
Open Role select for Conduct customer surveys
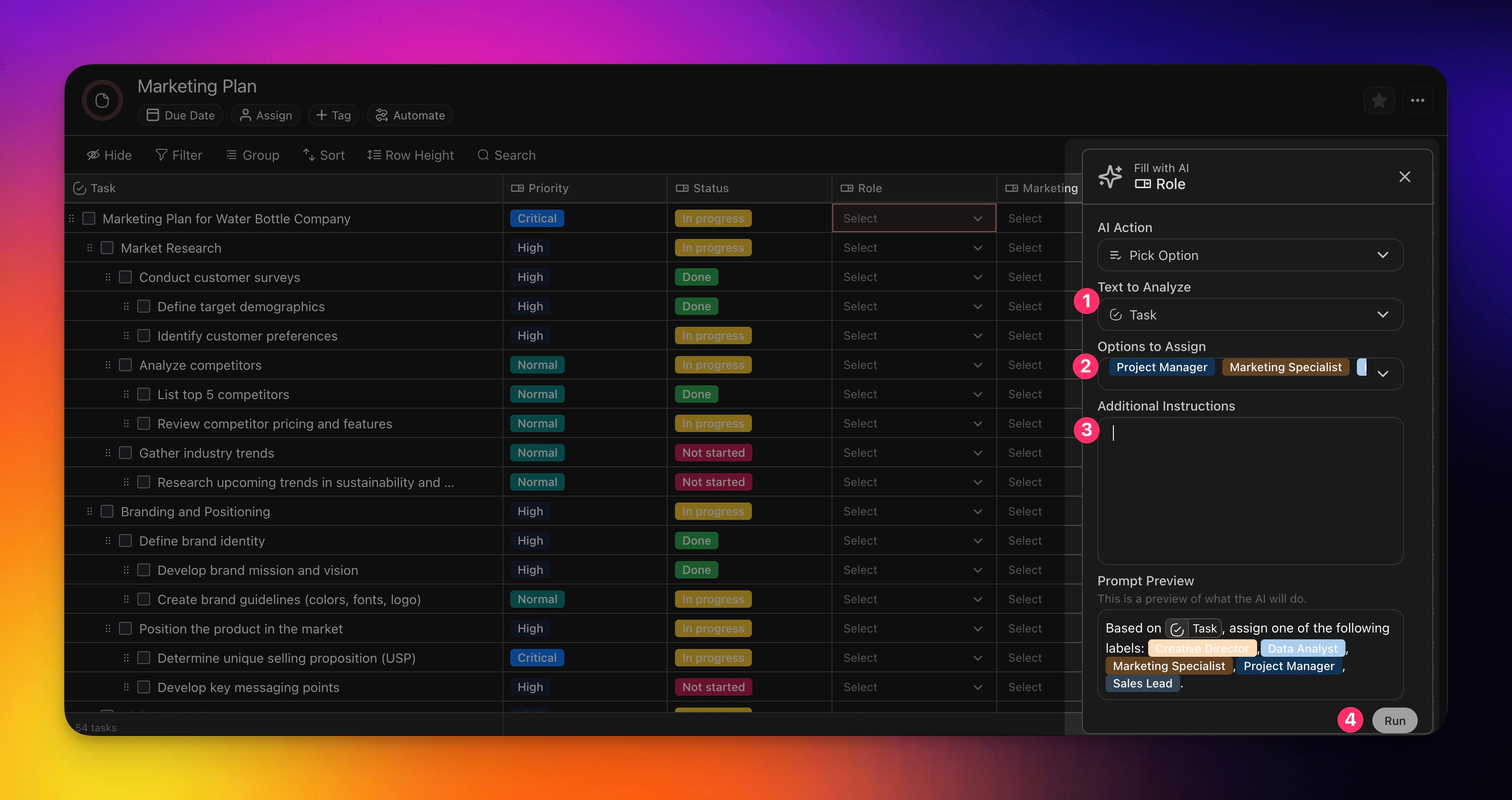pyautogui.click(x=913, y=277)
